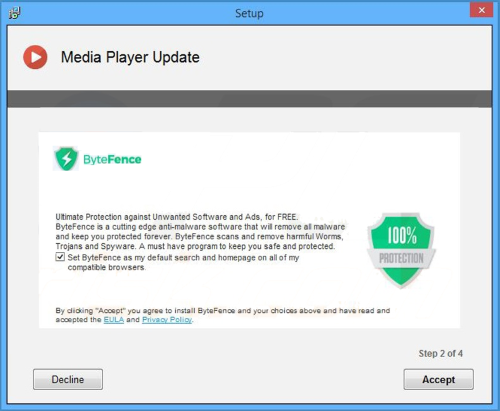
Task: Click the ByteFence green shield logo
Action: pyautogui.click(x=66, y=159)
